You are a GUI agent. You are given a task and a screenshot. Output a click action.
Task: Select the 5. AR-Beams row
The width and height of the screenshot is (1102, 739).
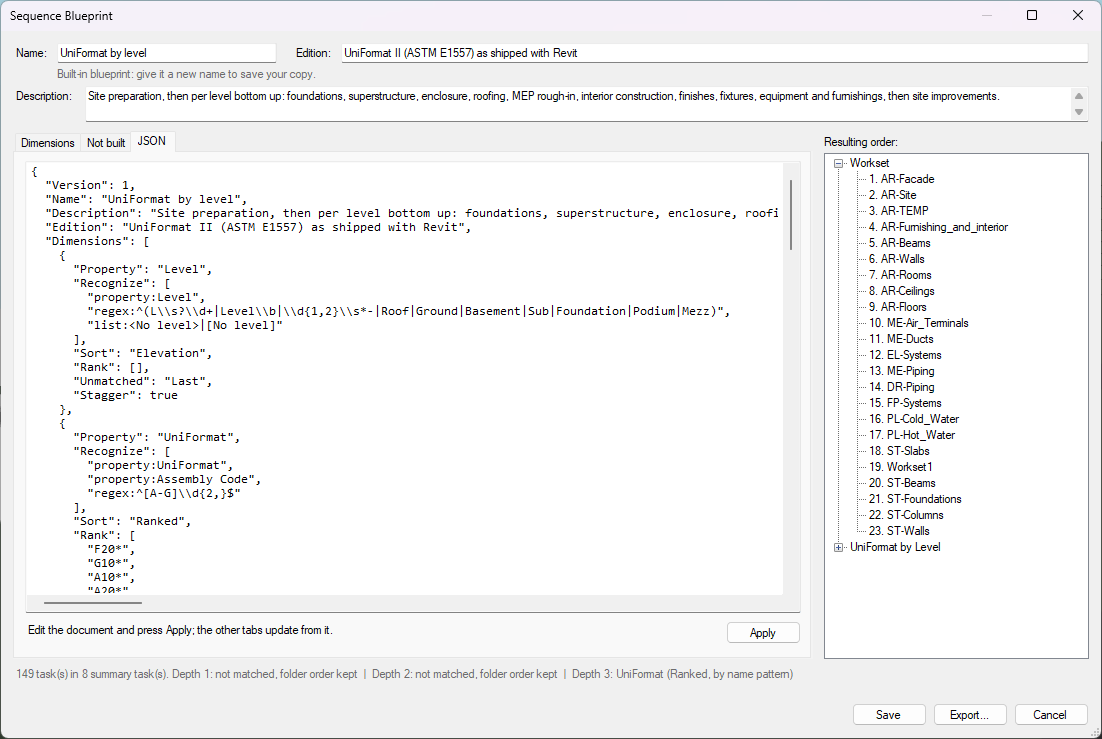click(x=900, y=243)
